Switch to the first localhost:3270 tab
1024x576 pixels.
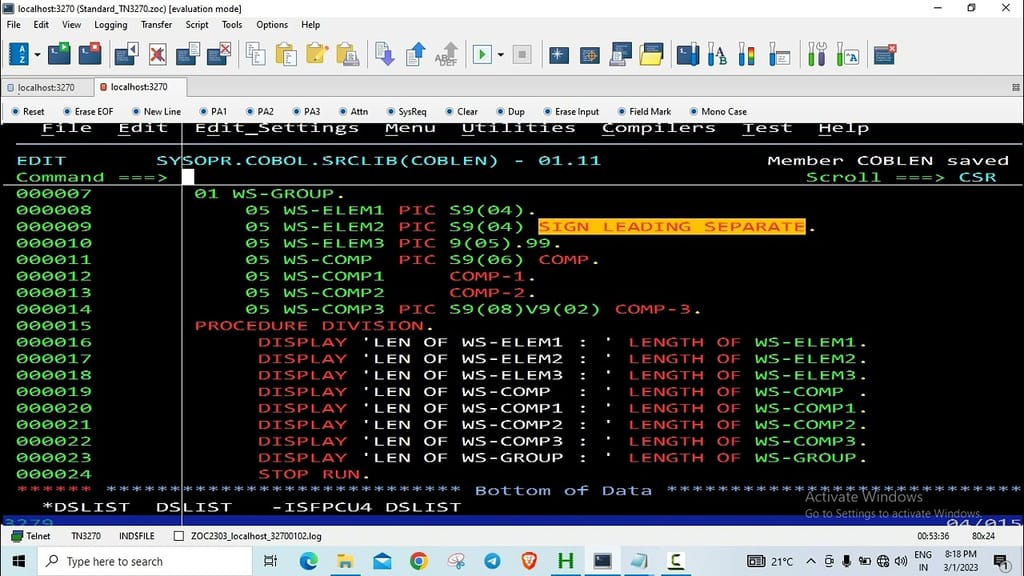[46, 87]
